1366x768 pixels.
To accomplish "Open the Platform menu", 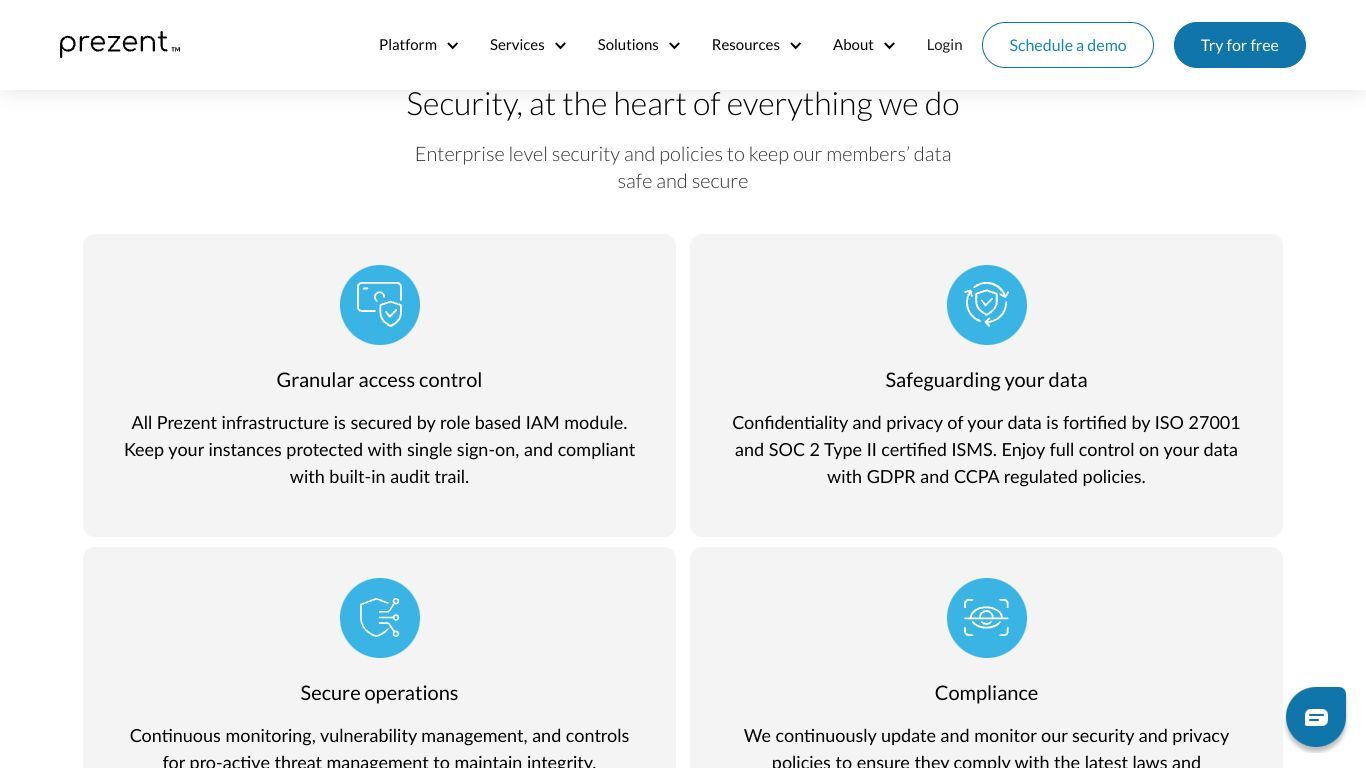I will coord(408,45).
